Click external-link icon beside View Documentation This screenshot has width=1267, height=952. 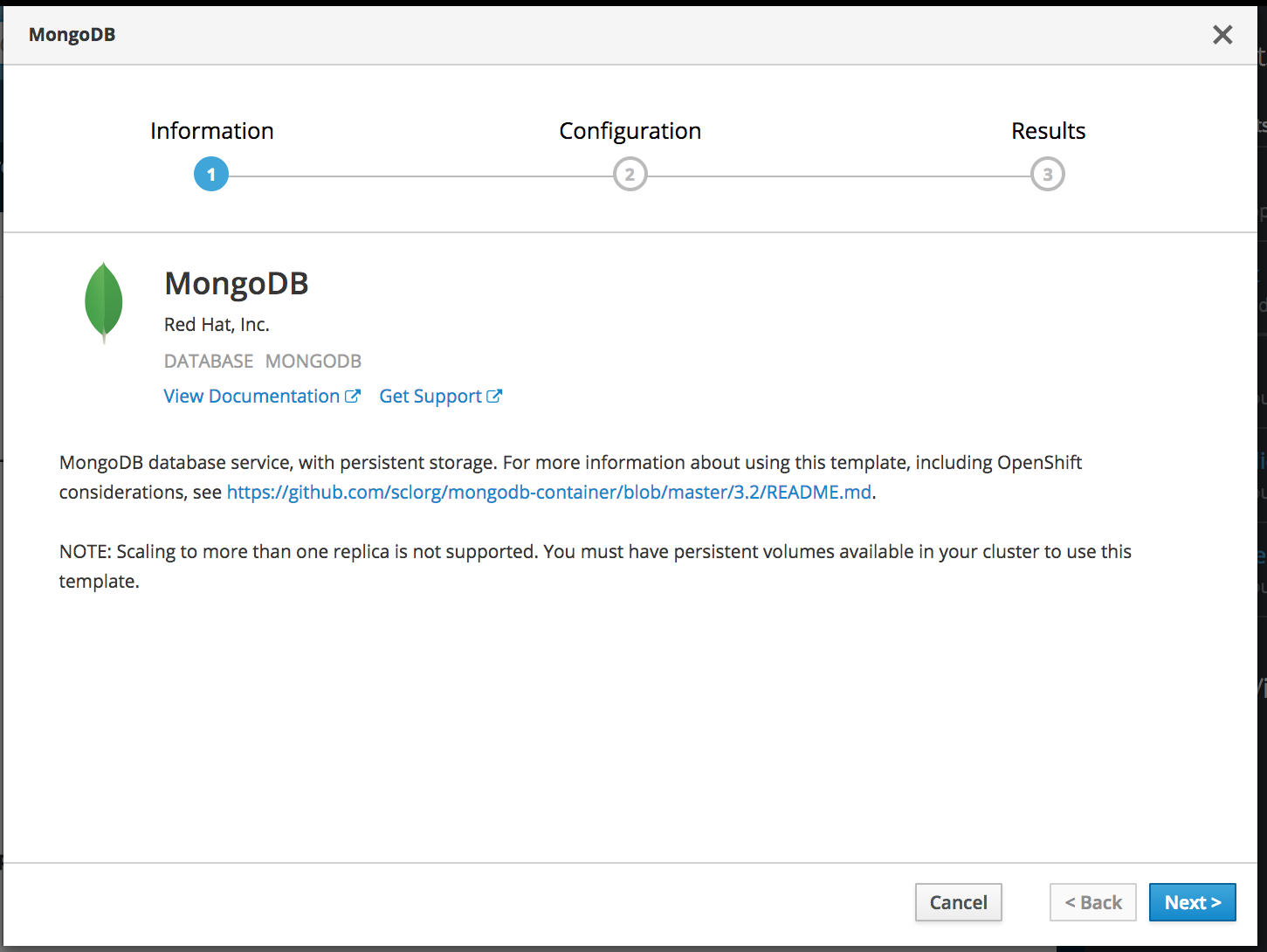(x=353, y=397)
